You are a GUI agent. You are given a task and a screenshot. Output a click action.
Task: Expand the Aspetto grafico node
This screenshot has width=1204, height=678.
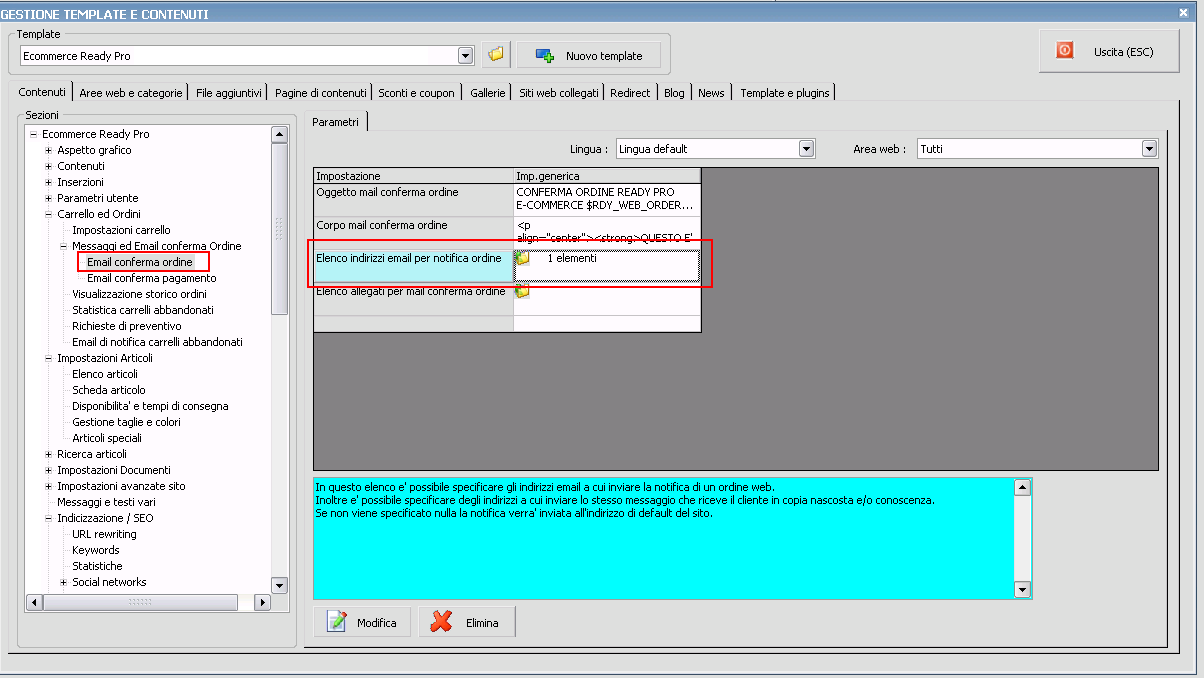pos(48,150)
